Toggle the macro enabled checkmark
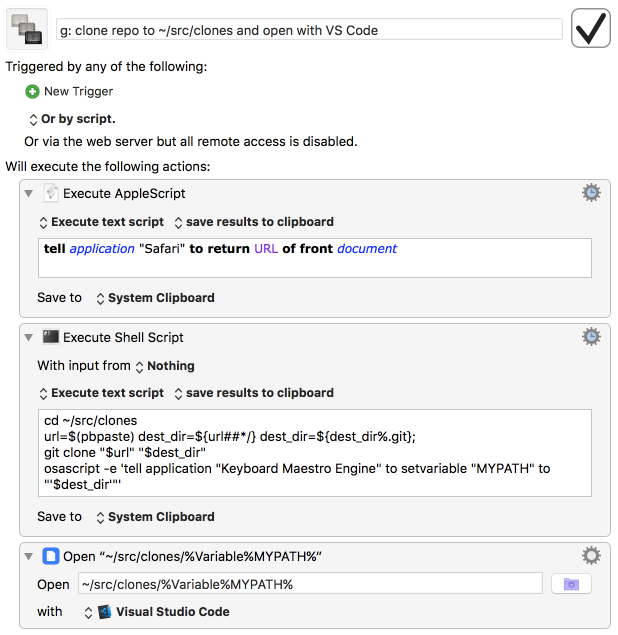This screenshot has height=635, width=618. coord(591,29)
